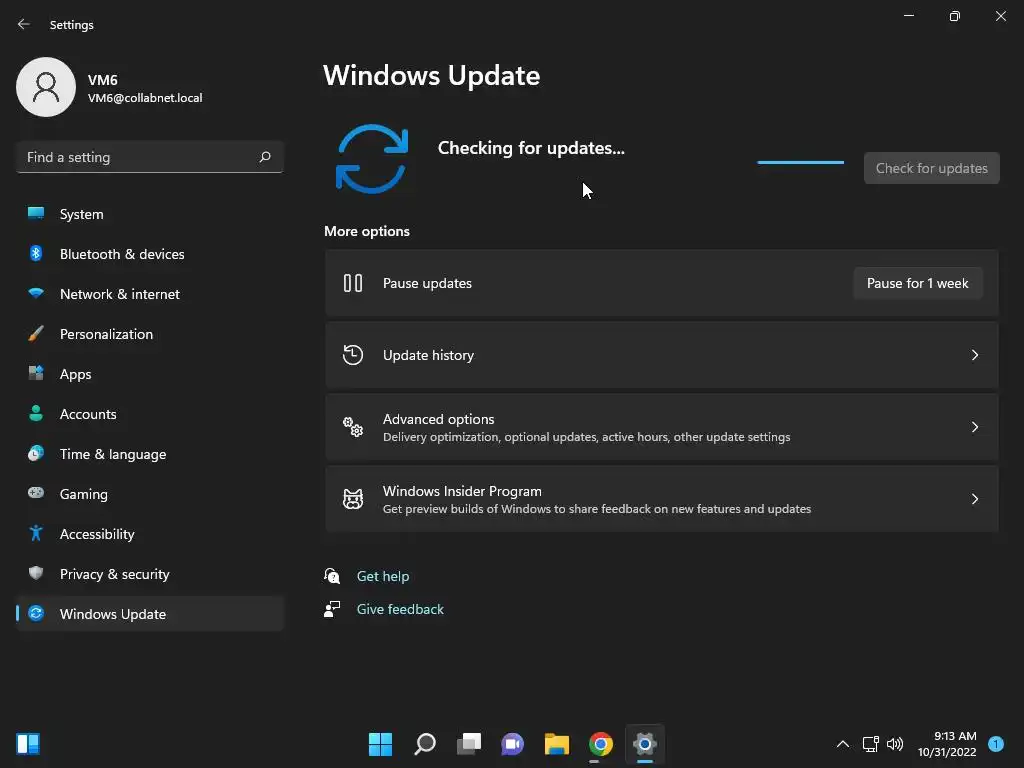Click Pause for 1 week
The height and width of the screenshot is (768, 1024).
coord(918,283)
